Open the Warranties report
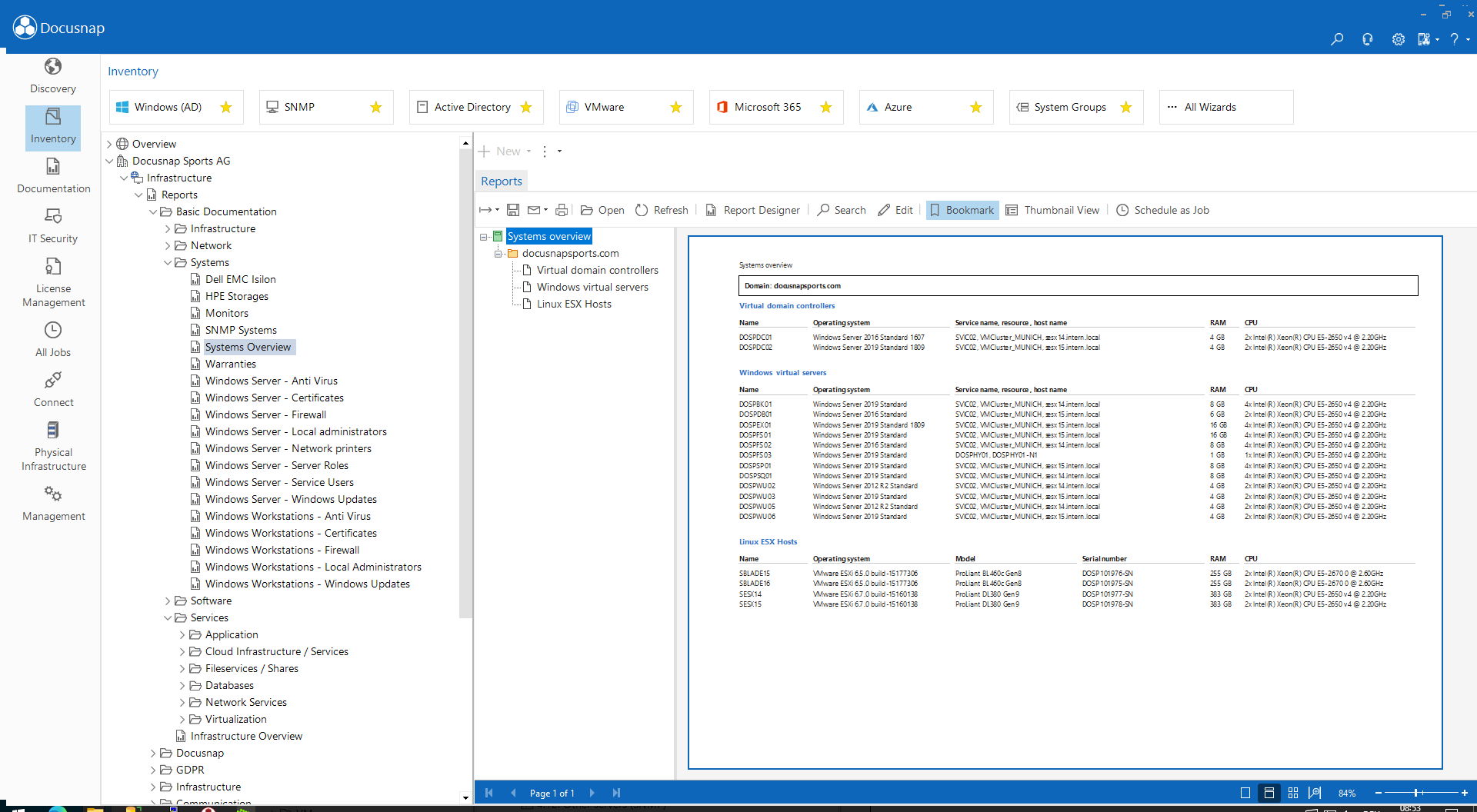1477x812 pixels. [231, 364]
